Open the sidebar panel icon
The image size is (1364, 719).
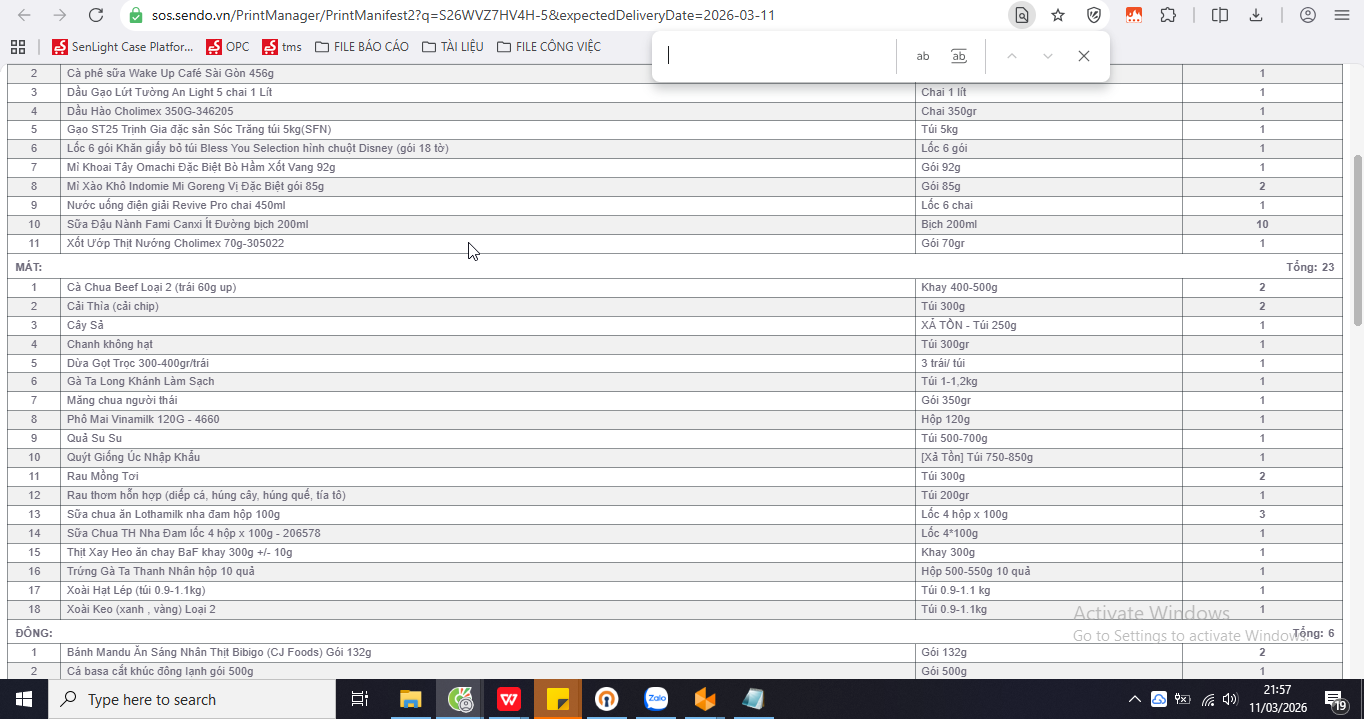pos(1220,15)
